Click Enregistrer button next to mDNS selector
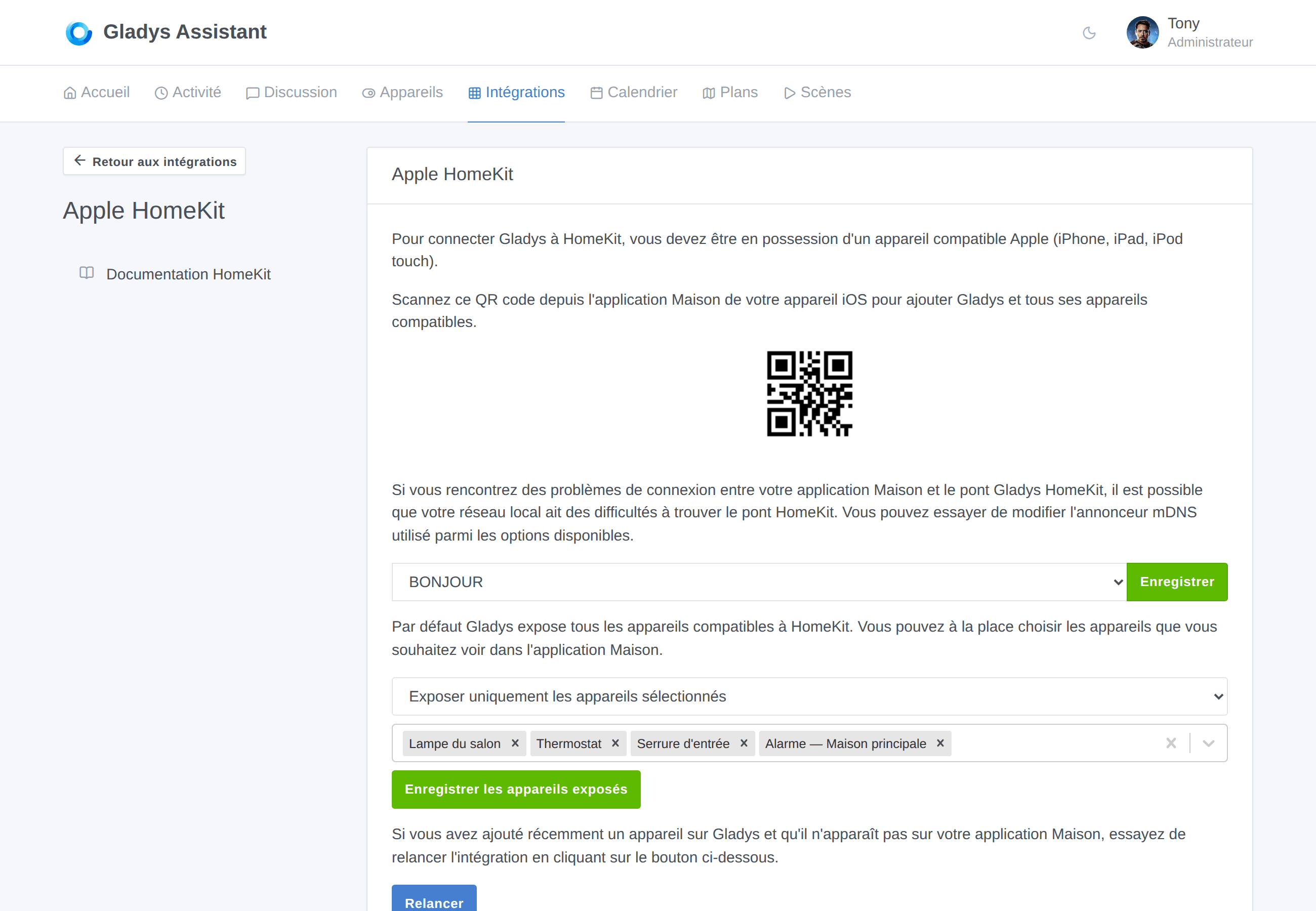This screenshot has width=1316, height=911. point(1177,582)
